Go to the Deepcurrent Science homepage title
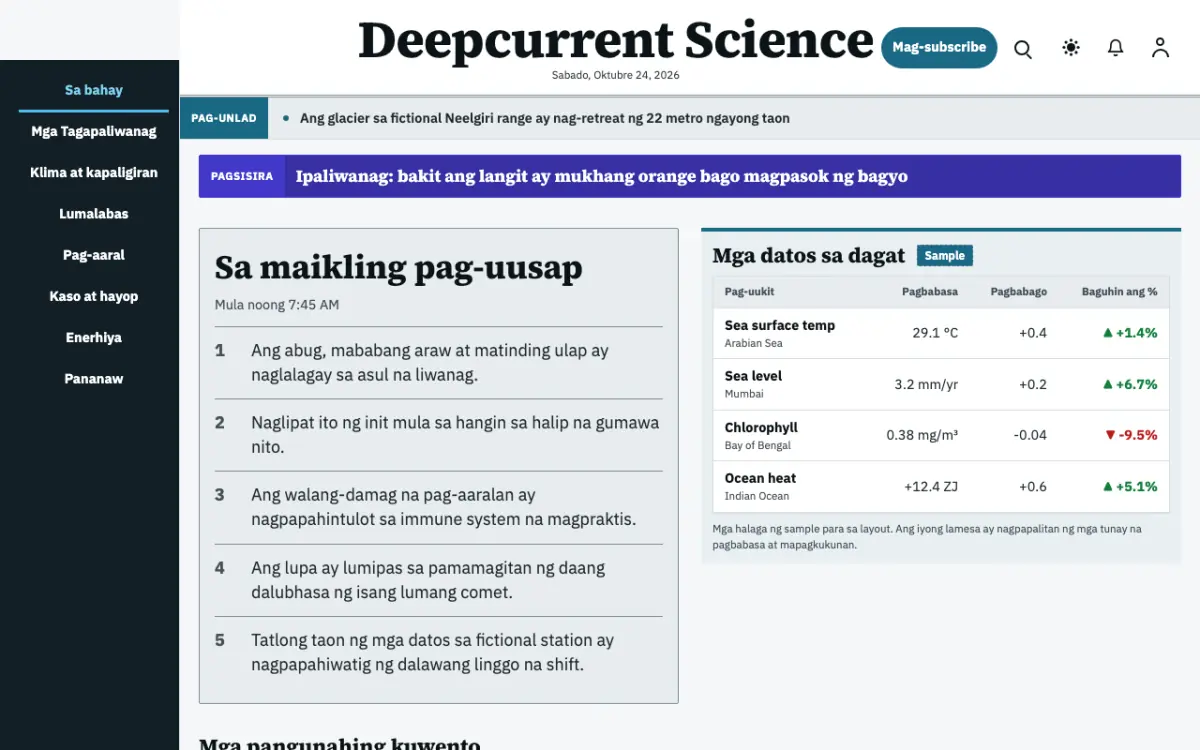Viewport: 1200px width, 750px height. [616, 41]
